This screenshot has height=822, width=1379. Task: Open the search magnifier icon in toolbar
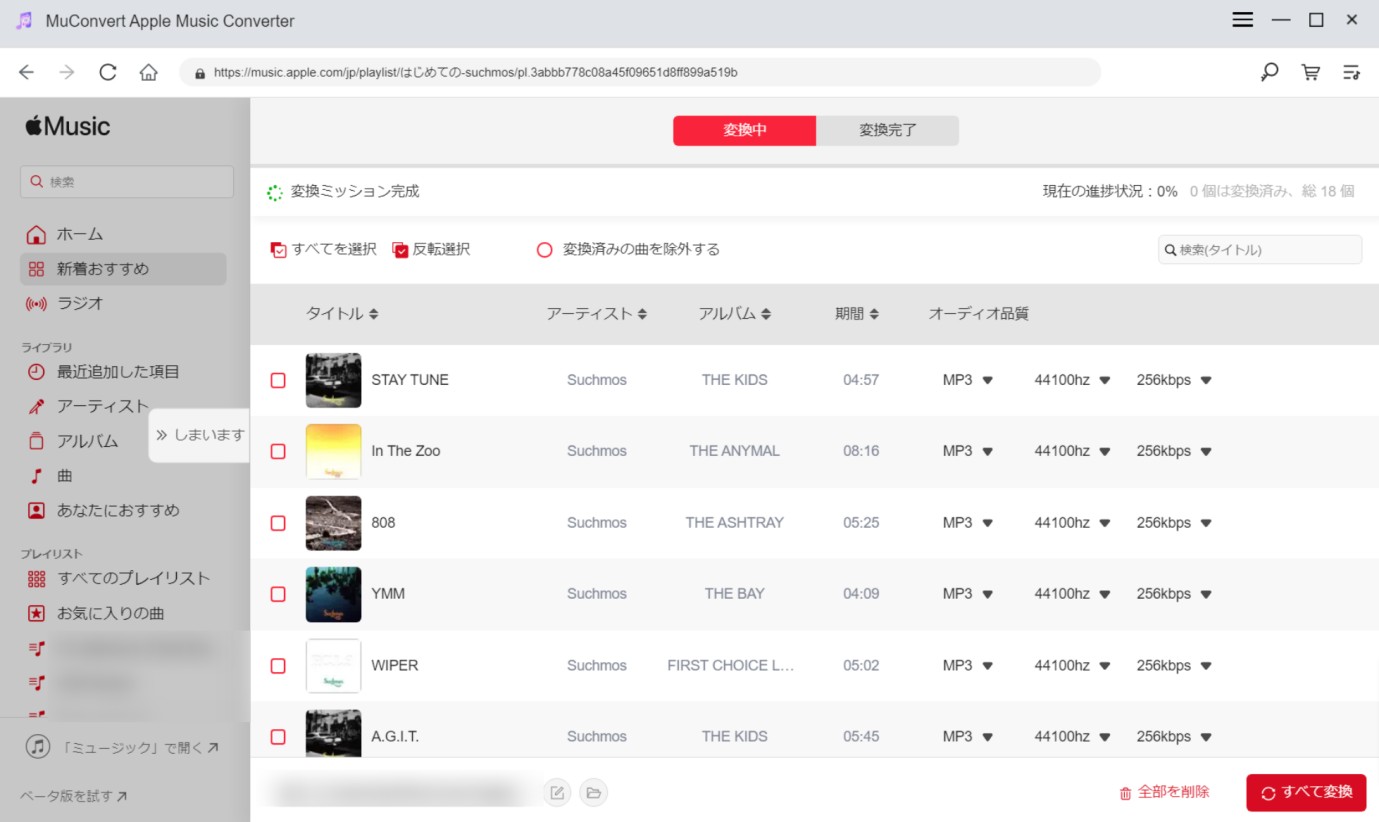click(1269, 72)
